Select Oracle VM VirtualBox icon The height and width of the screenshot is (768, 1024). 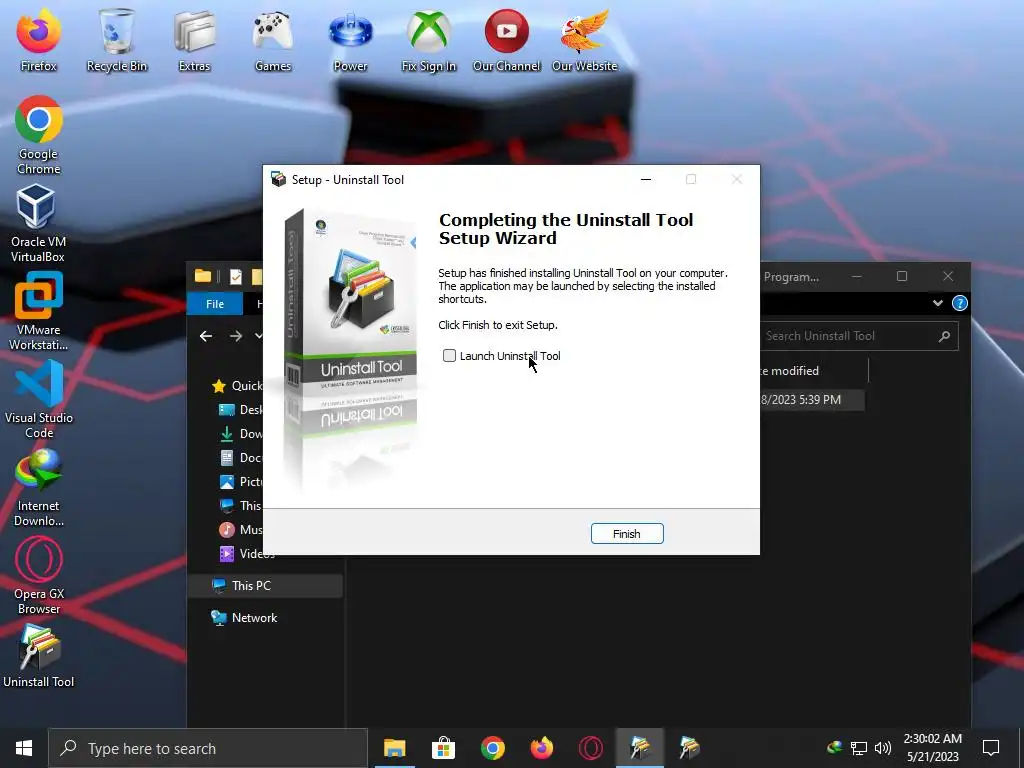(38, 223)
